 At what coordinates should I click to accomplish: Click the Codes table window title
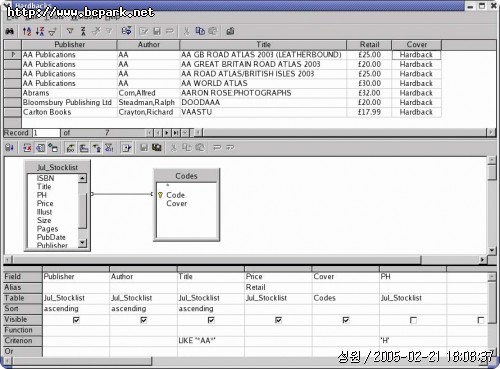(186, 176)
